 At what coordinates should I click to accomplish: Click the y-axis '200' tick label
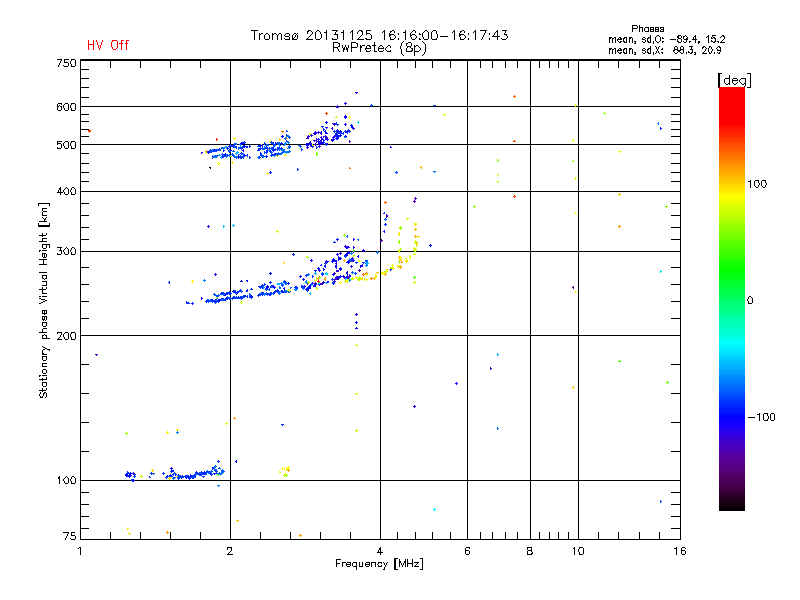tap(66, 336)
